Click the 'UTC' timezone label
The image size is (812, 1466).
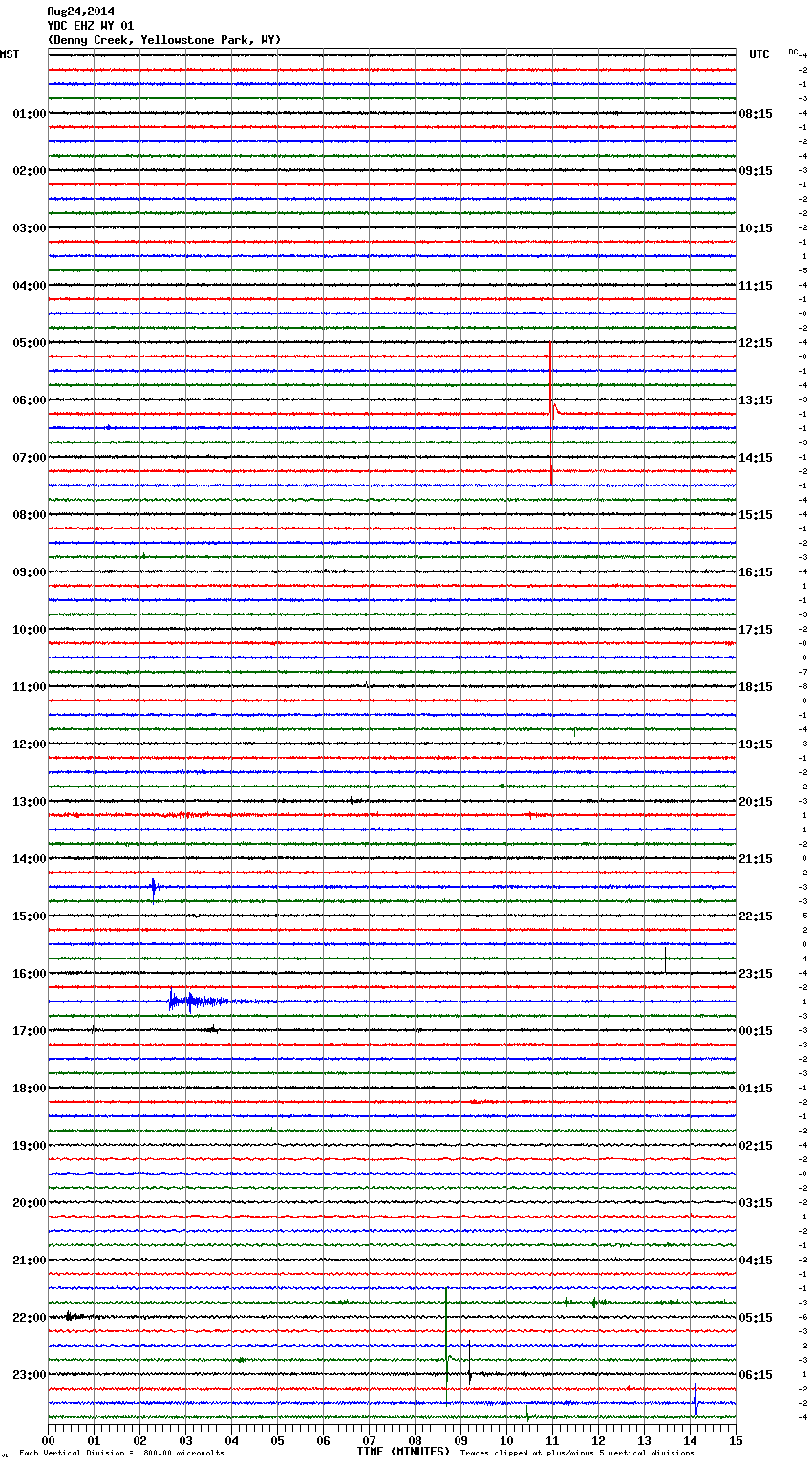pos(759,54)
